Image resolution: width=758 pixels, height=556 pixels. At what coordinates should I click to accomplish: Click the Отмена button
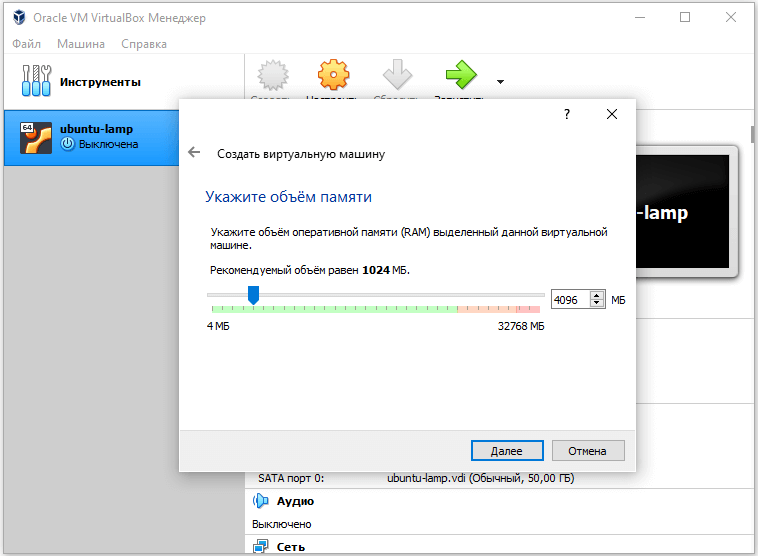[588, 451]
